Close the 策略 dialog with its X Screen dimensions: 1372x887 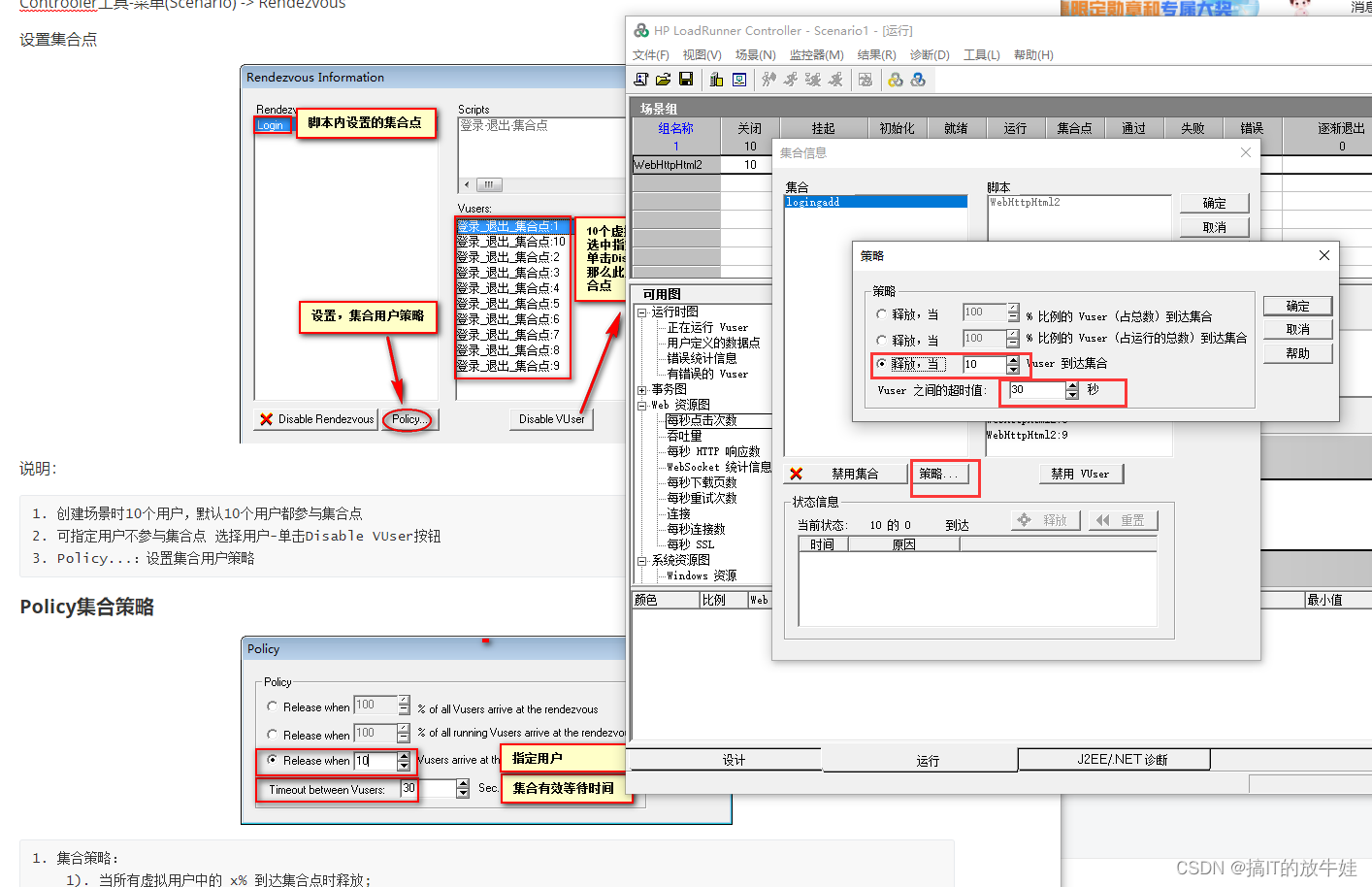1324,255
